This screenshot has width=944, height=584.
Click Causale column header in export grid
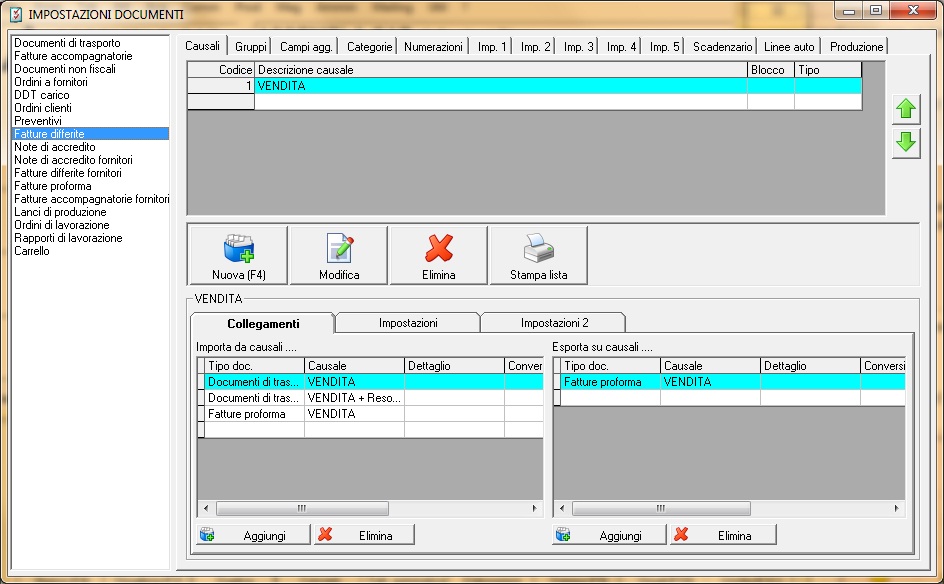point(710,365)
